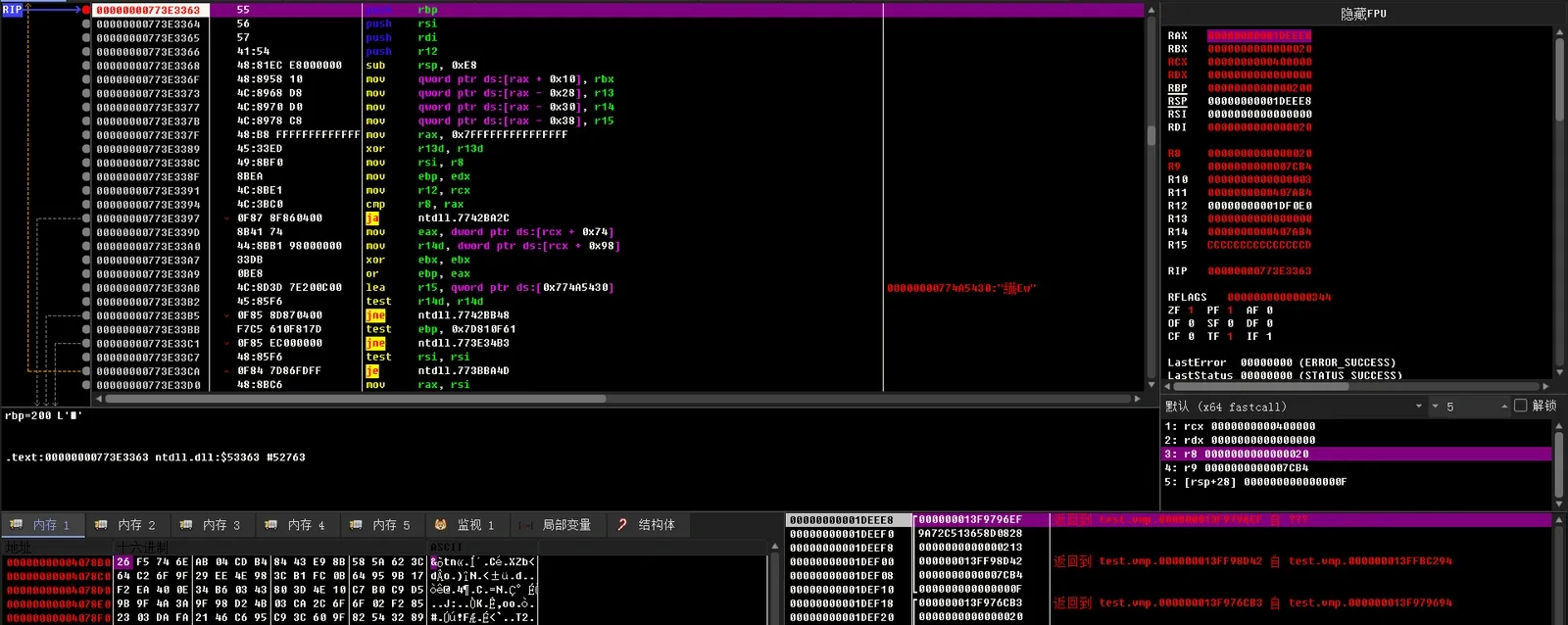Select the R15 value CCCCCCCCCCCCCCCD
The height and width of the screenshot is (625, 1568).
click(1259, 245)
